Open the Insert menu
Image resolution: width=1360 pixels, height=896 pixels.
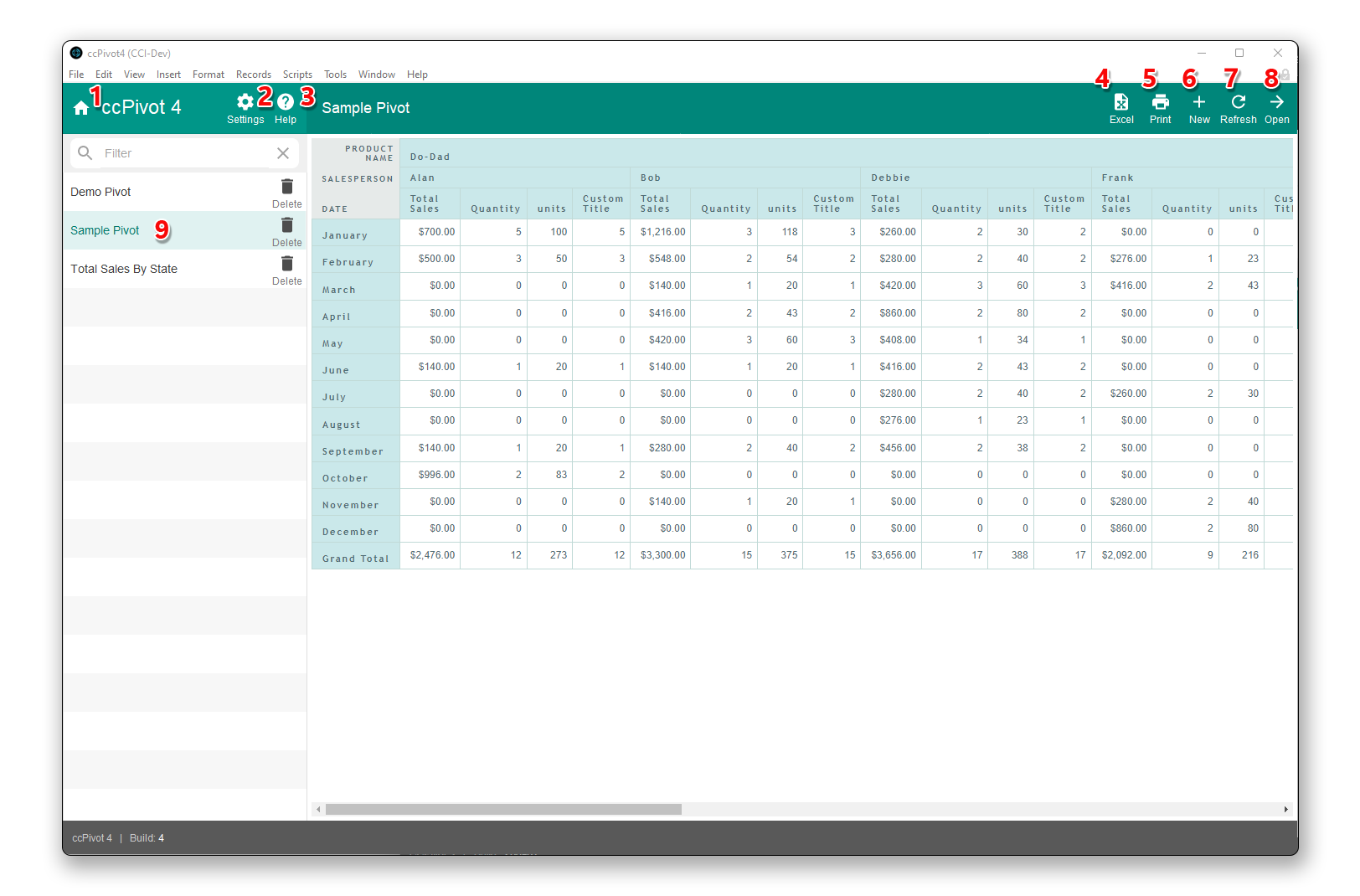(x=168, y=75)
